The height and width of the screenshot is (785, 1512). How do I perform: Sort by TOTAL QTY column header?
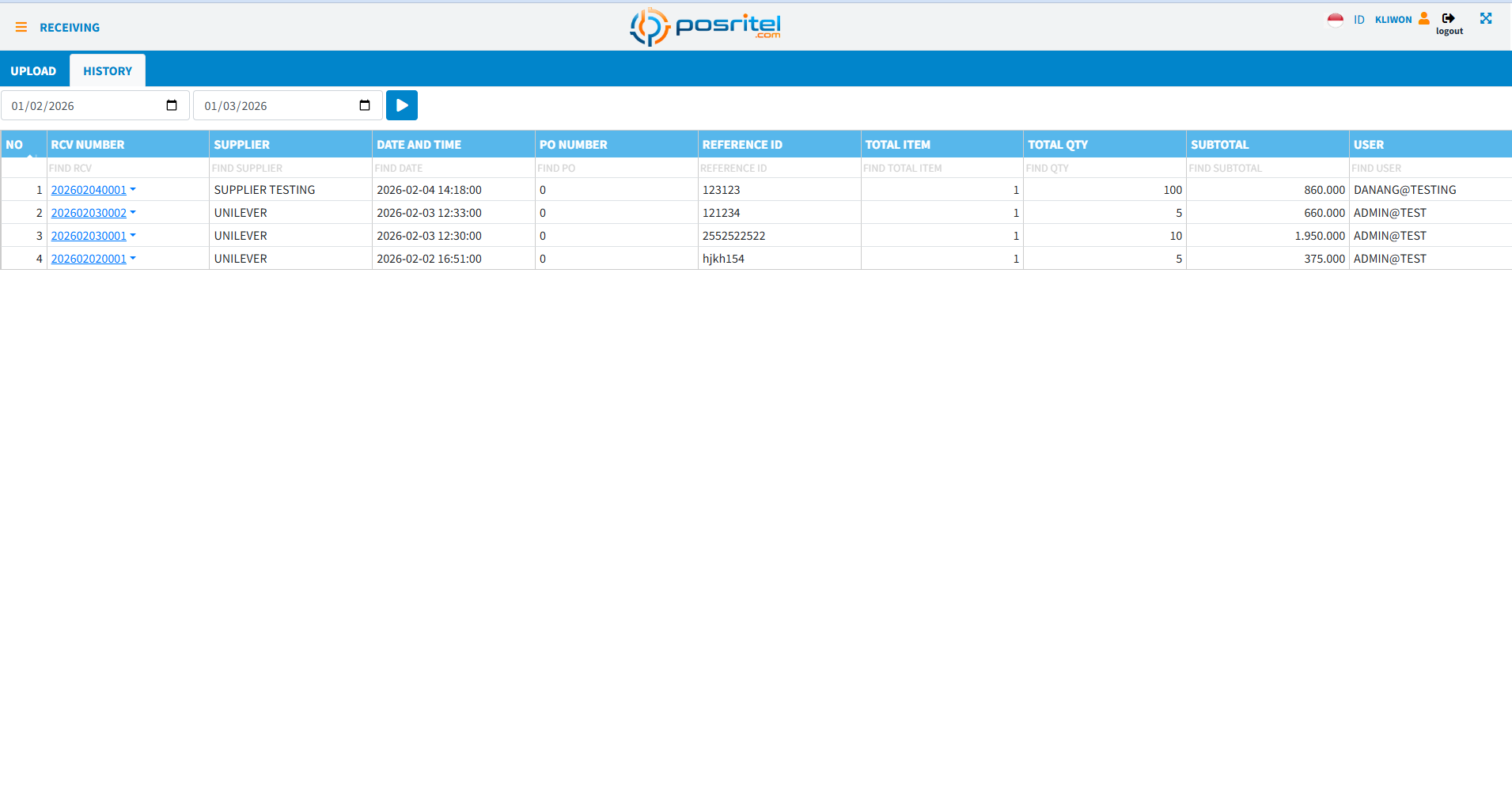tap(1105, 145)
